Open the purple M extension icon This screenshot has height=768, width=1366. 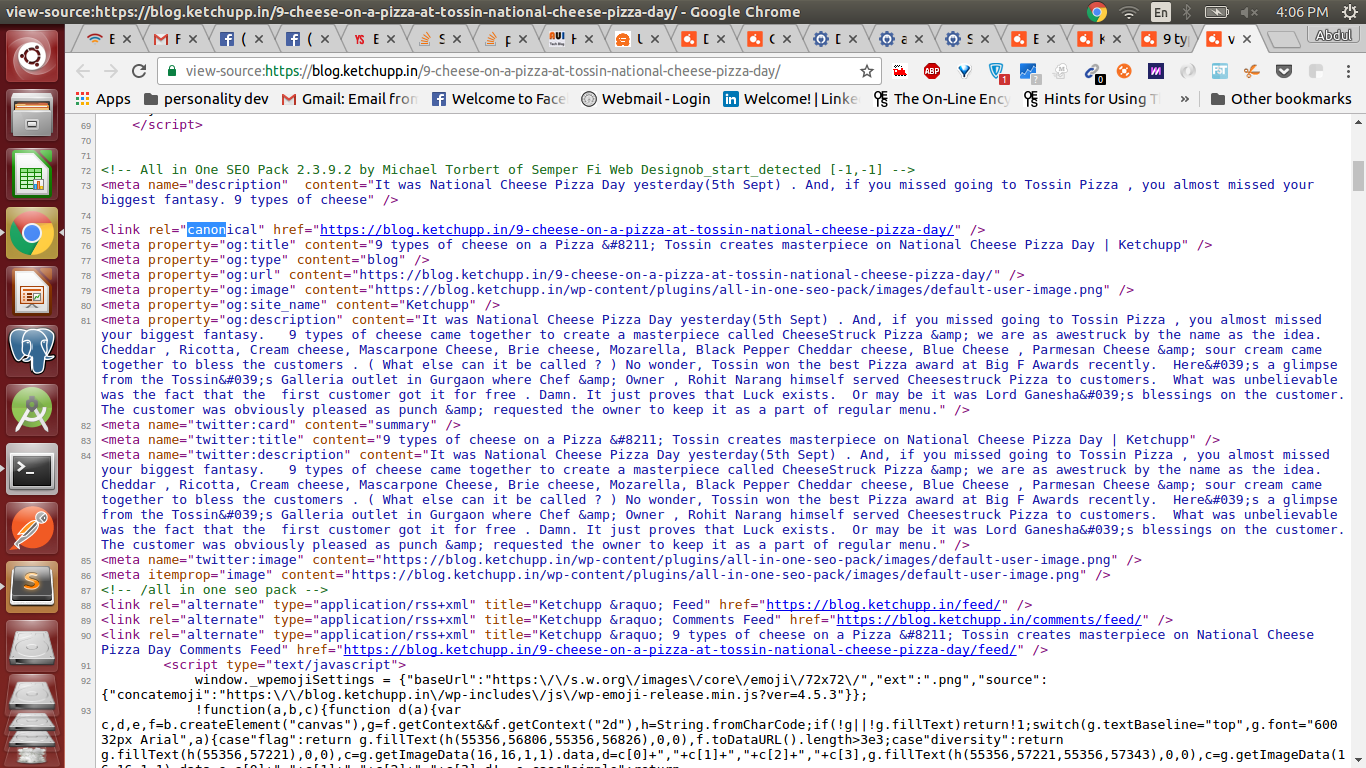(x=1155, y=72)
